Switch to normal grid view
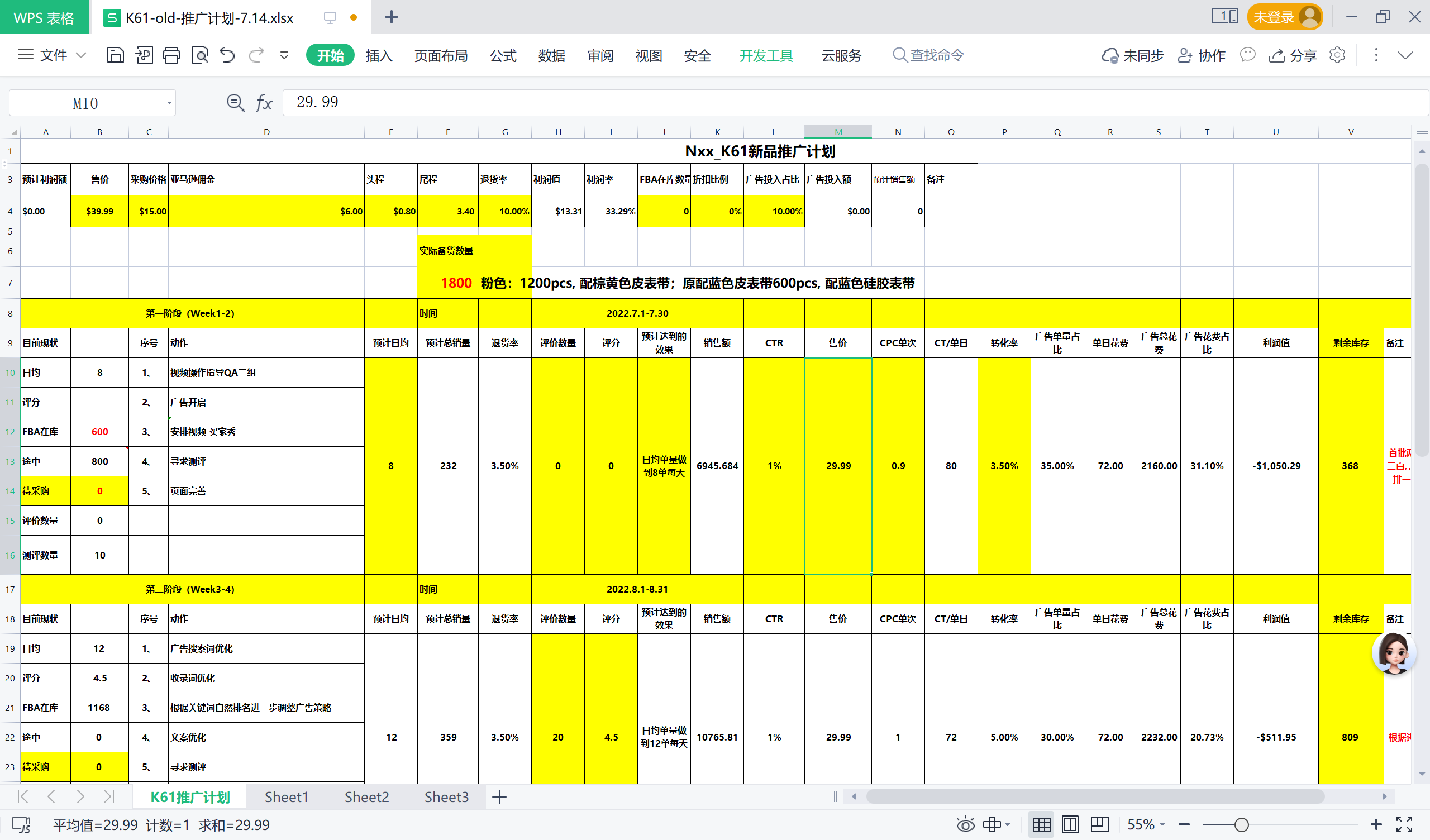Image resolution: width=1430 pixels, height=840 pixels. click(1041, 824)
